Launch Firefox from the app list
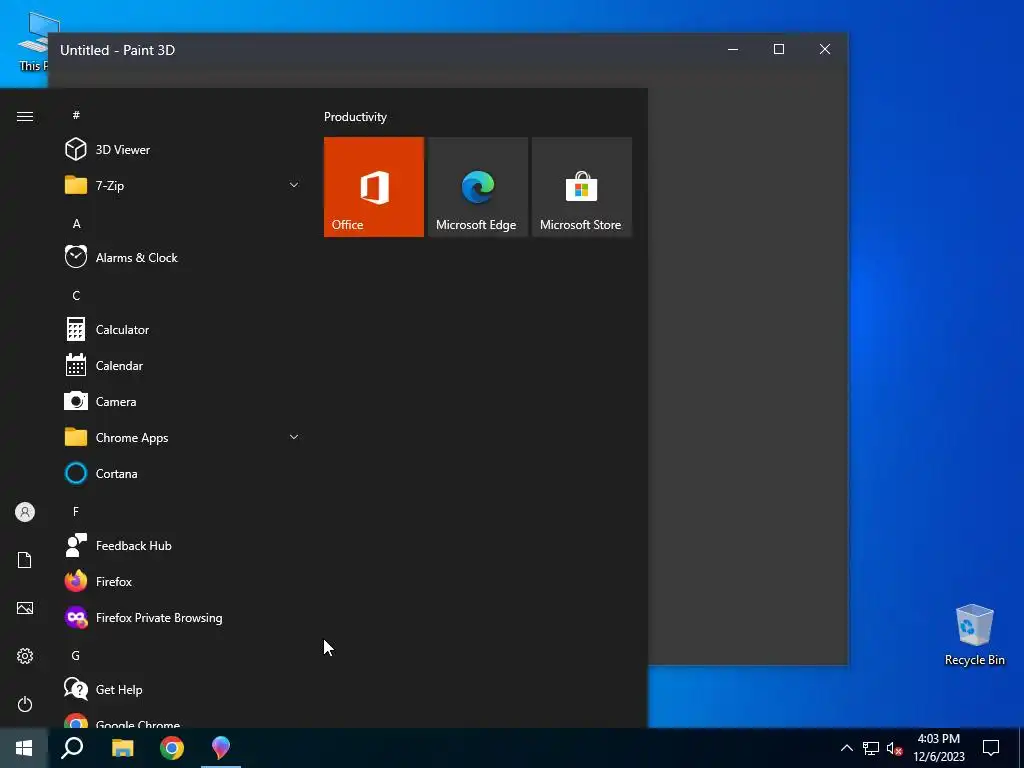1024x768 pixels. tap(182, 581)
